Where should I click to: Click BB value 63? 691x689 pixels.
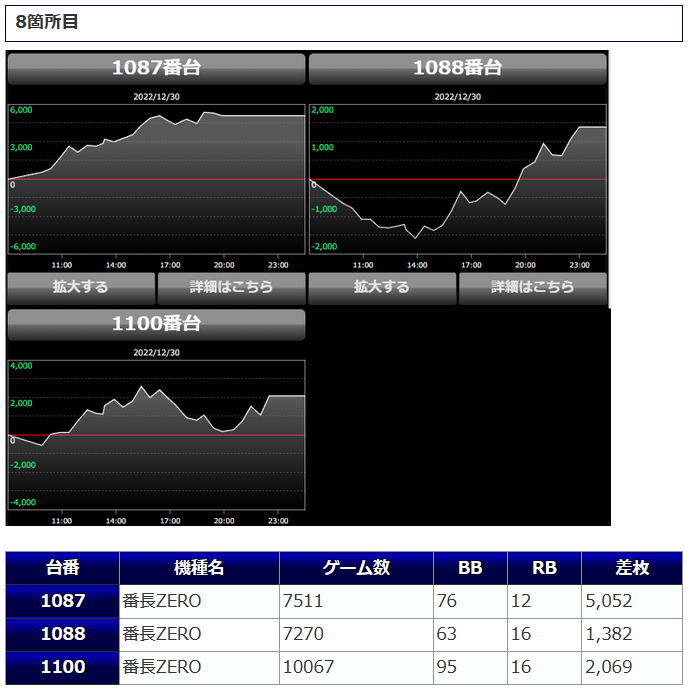point(446,634)
